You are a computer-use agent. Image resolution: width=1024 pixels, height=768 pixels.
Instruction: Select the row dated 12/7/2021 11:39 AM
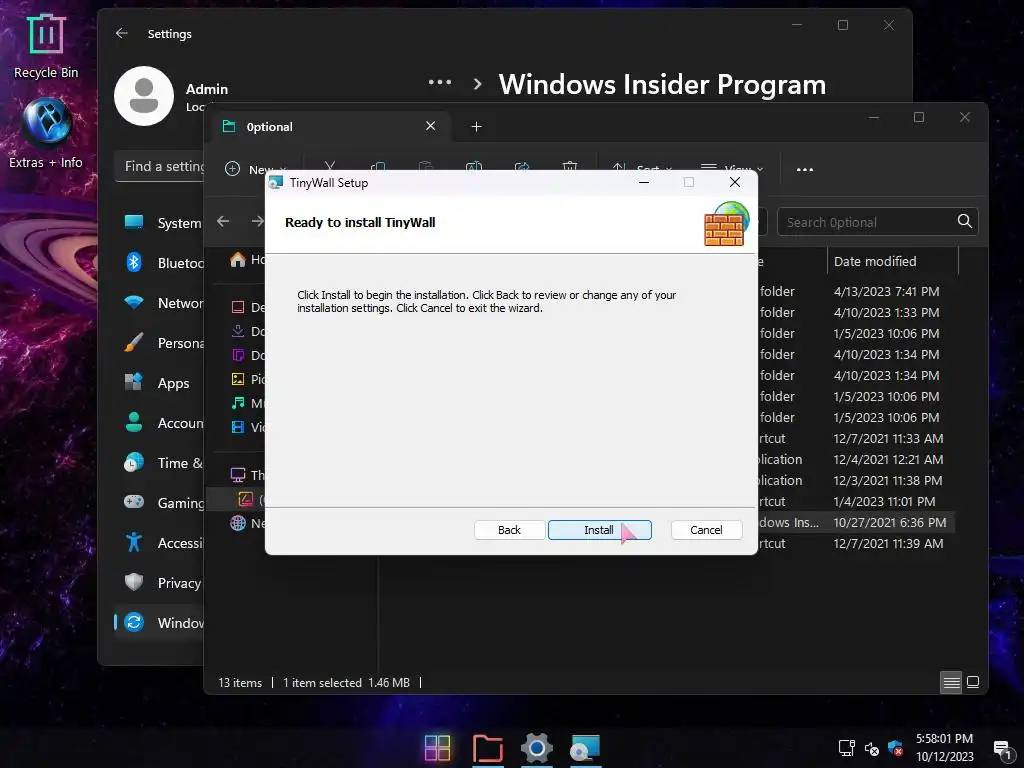pos(859,543)
